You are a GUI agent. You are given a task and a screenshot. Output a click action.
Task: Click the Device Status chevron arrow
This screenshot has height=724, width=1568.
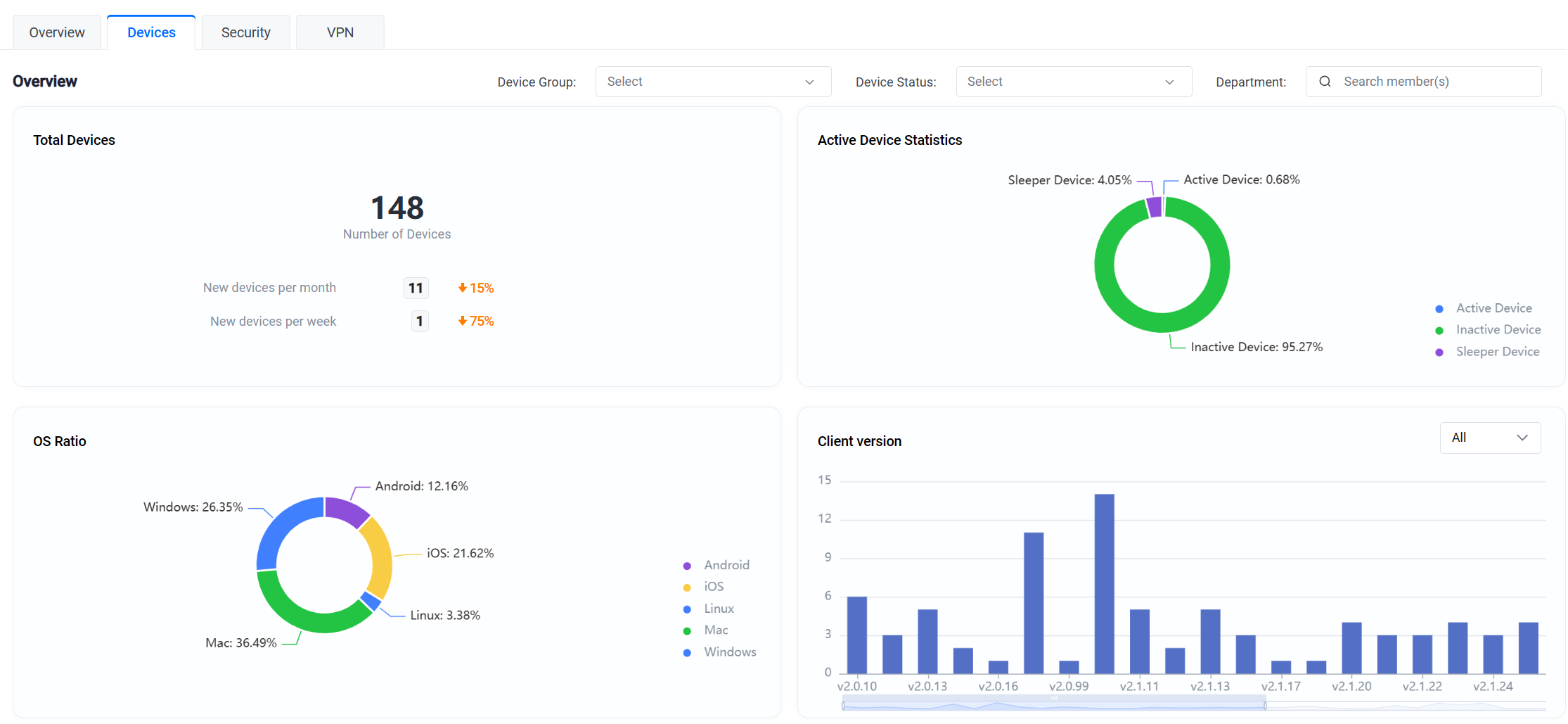[x=1169, y=82]
